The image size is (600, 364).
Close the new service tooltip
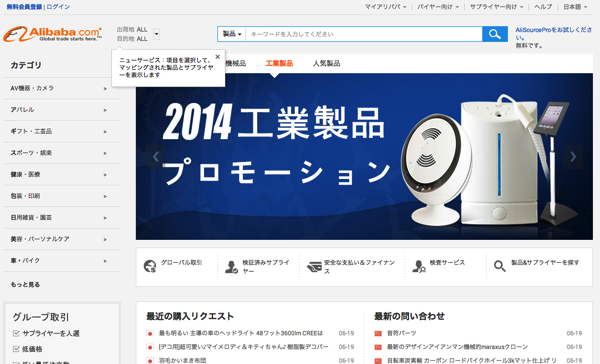coord(218,57)
